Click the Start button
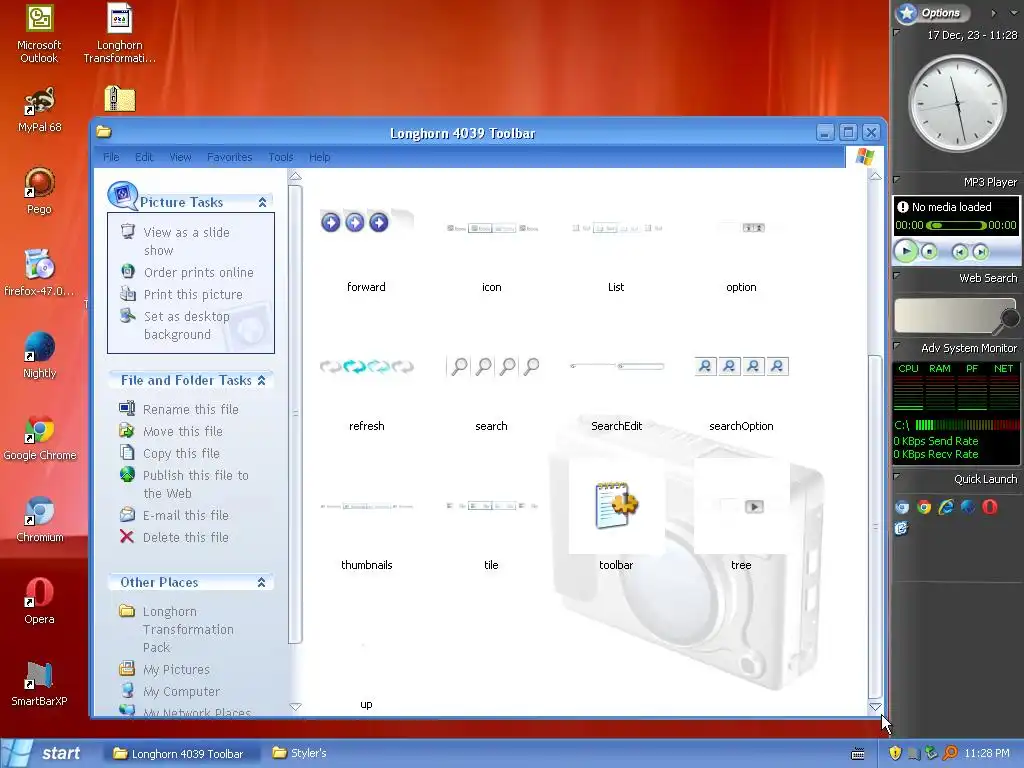The height and width of the screenshot is (768, 1024). 44,753
